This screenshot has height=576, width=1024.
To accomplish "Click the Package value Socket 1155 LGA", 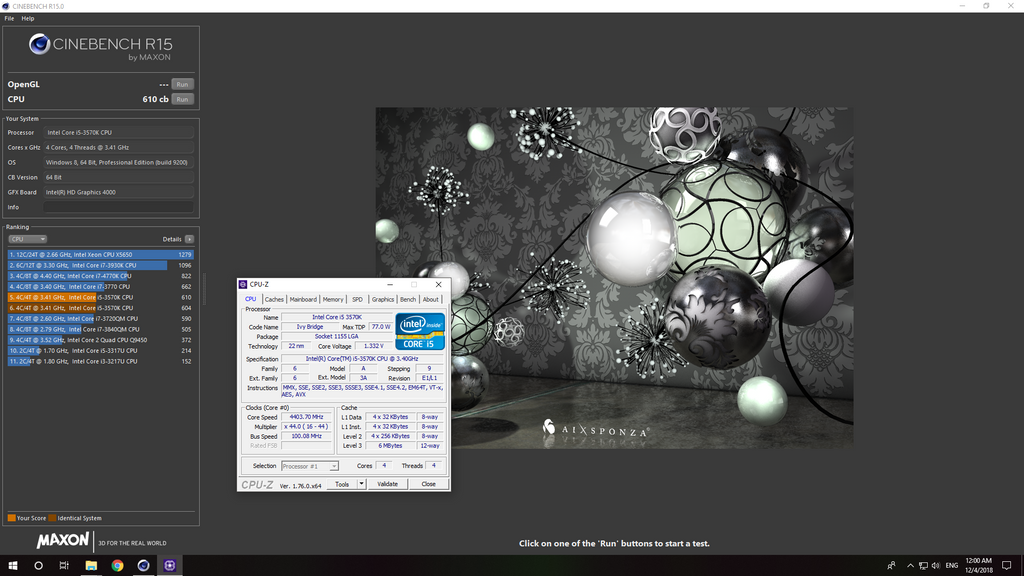I will (x=336, y=336).
